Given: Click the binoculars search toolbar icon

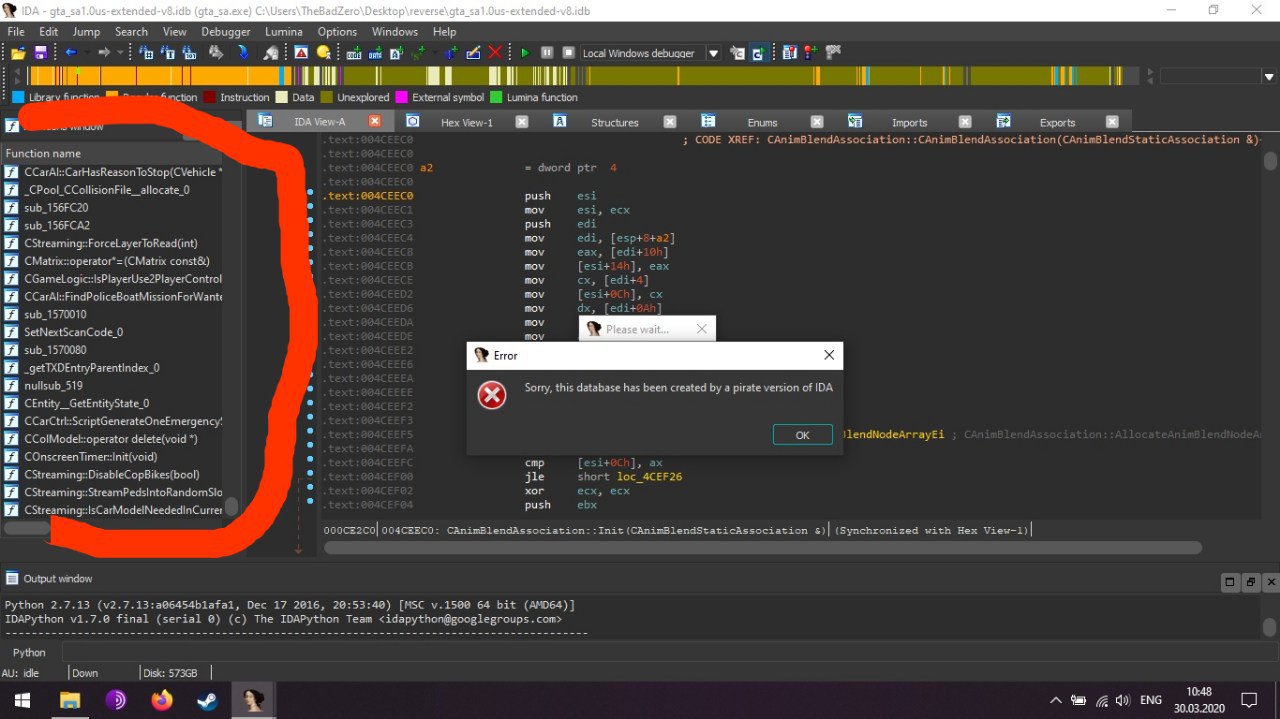Looking at the screenshot, I should 215,53.
